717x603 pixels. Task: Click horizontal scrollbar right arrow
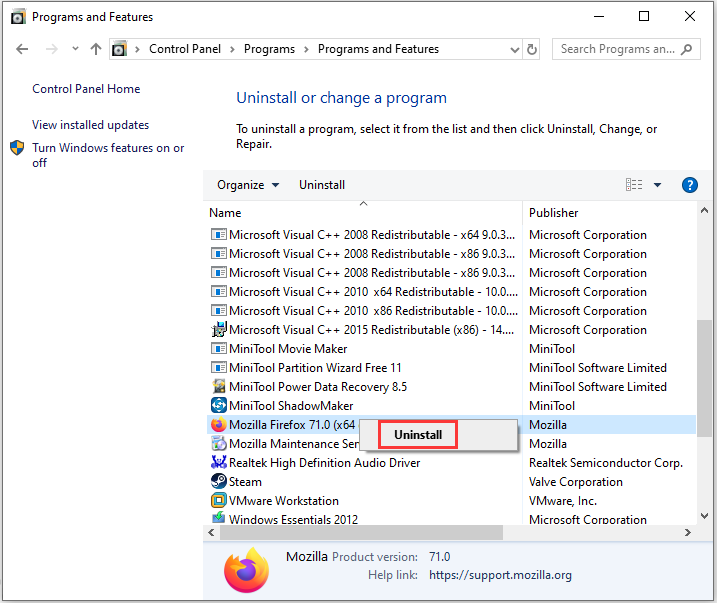point(687,533)
